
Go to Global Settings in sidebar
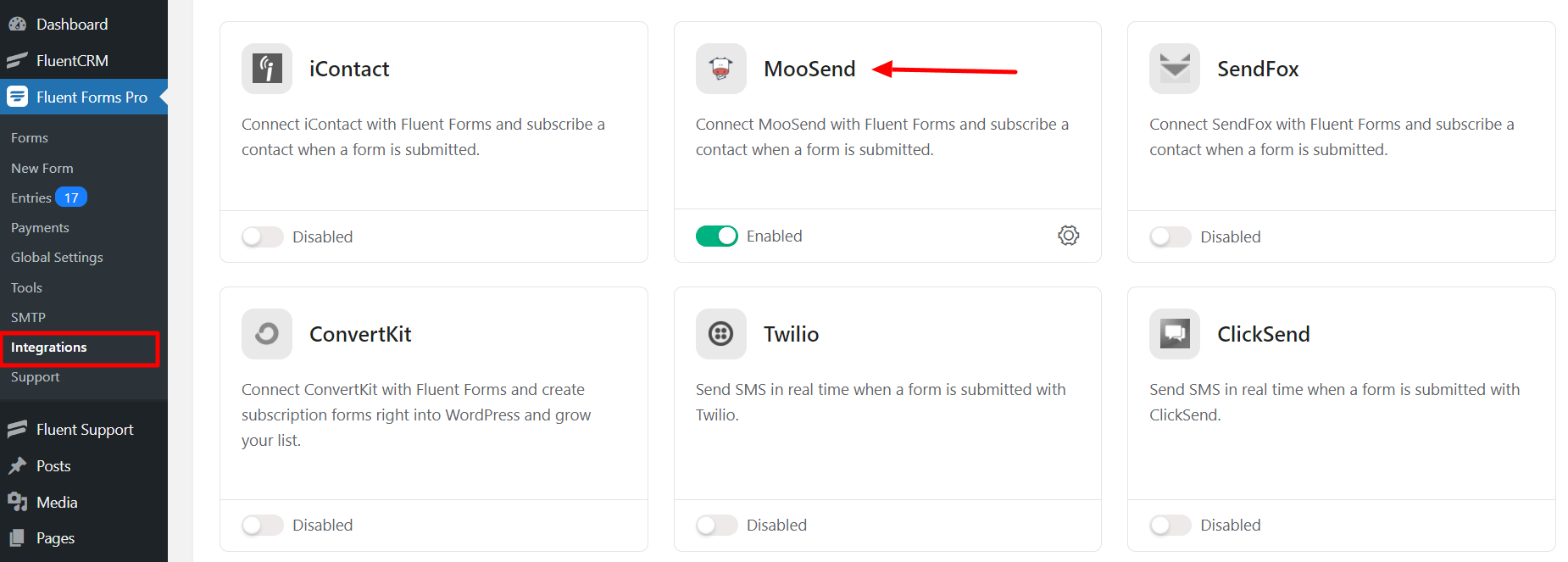click(x=57, y=258)
